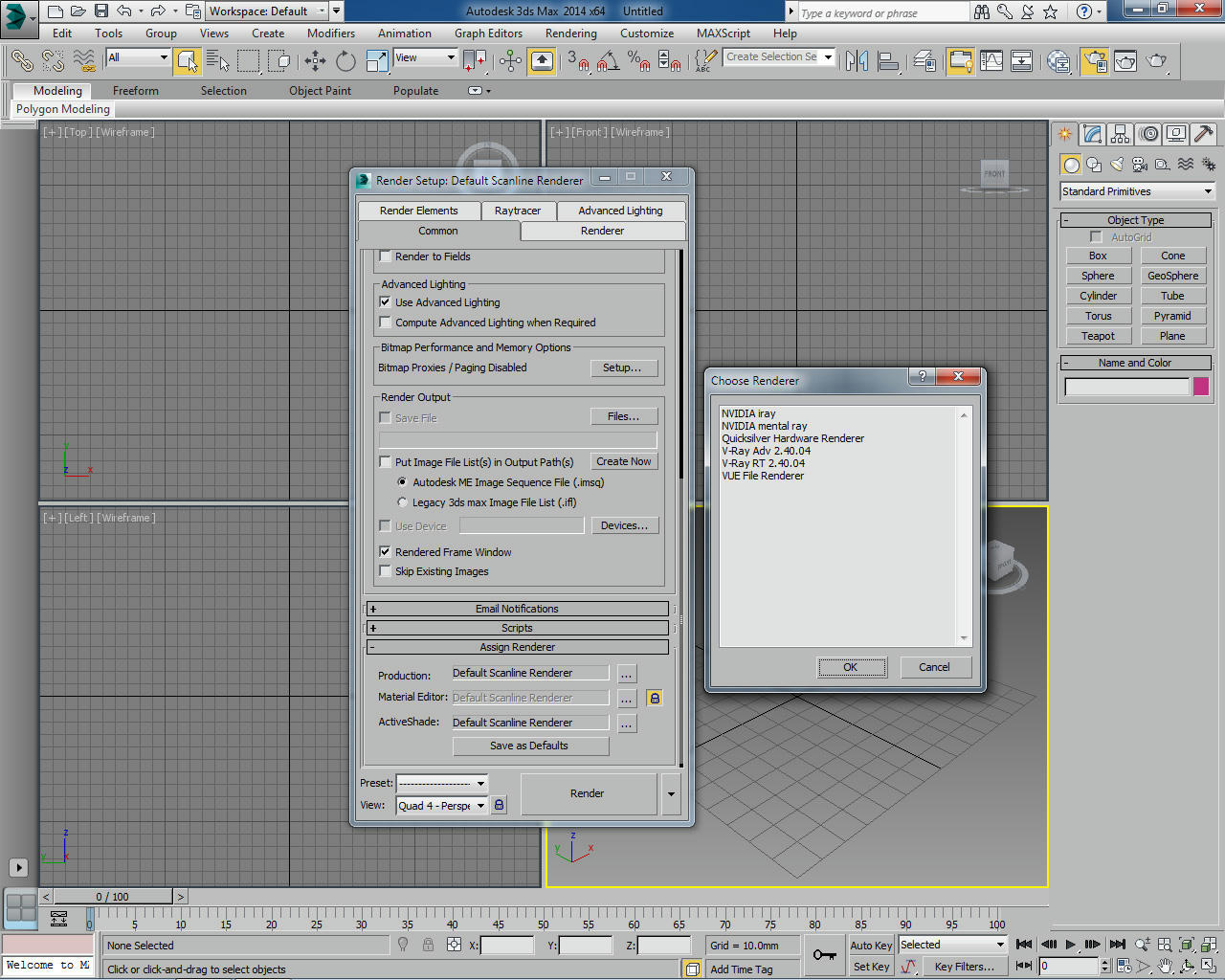The height and width of the screenshot is (980, 1225).
Task: Toggle the Auto Key button
Action: coord(871,946)
